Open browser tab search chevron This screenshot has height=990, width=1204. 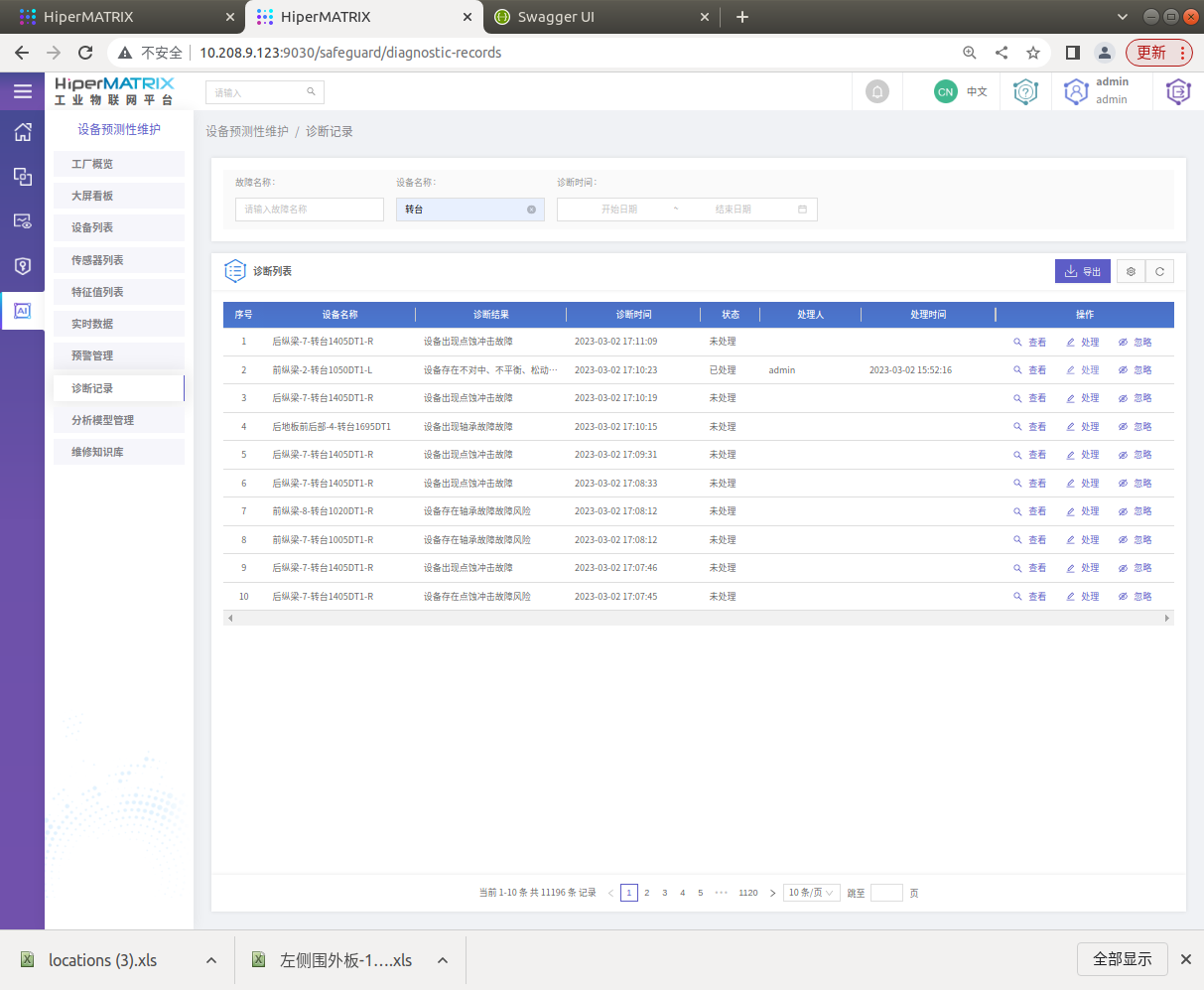click(x=1123, y=17)
